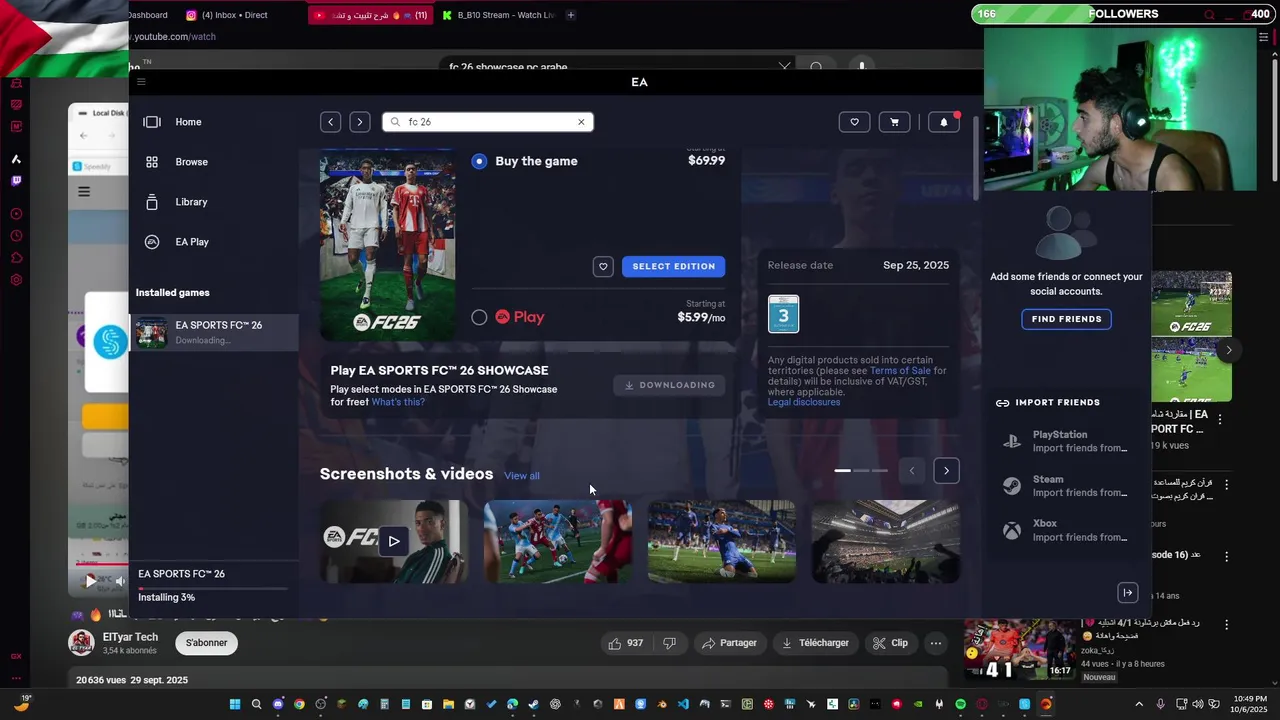Open Twitch in browser sidebar
Image resolution: width=1280 pixels, height=720 pixels.
[16, 181]
